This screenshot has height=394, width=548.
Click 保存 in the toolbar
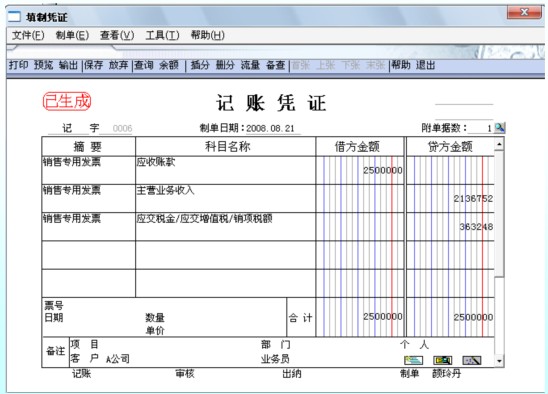pos(93,65)
